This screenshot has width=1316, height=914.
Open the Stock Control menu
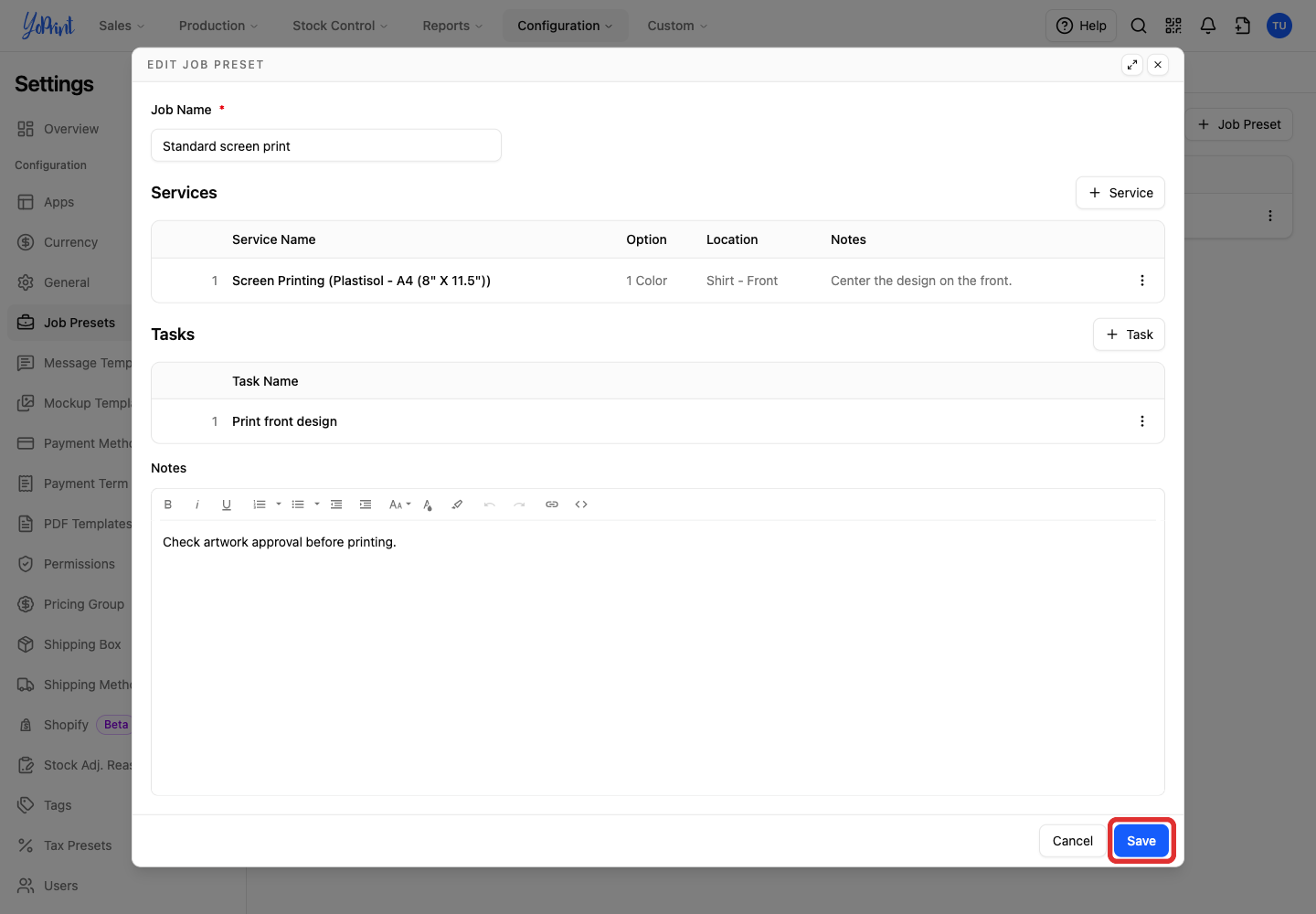(340, 26)
